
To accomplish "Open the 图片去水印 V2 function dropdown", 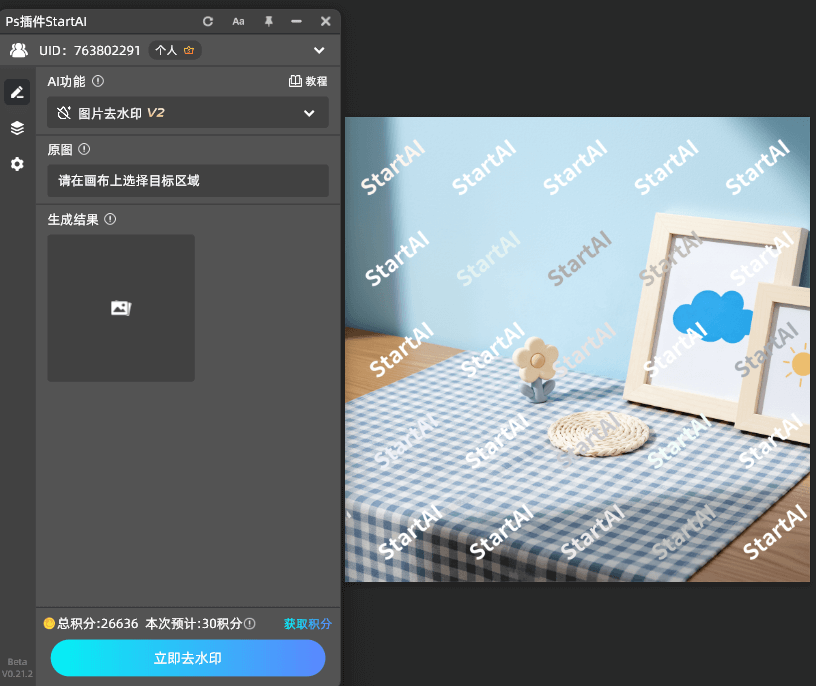I will [x=188, y=113].
